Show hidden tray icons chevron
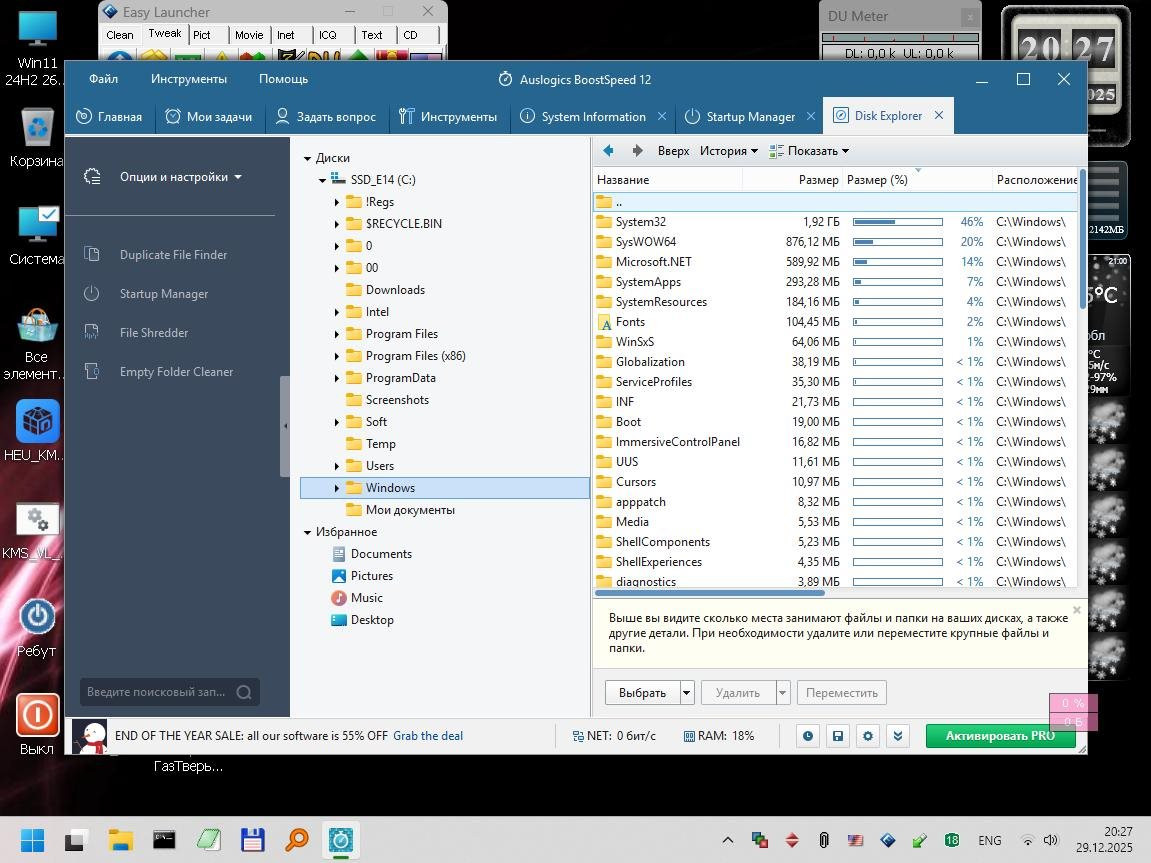1151x863 pixels. 727,840
